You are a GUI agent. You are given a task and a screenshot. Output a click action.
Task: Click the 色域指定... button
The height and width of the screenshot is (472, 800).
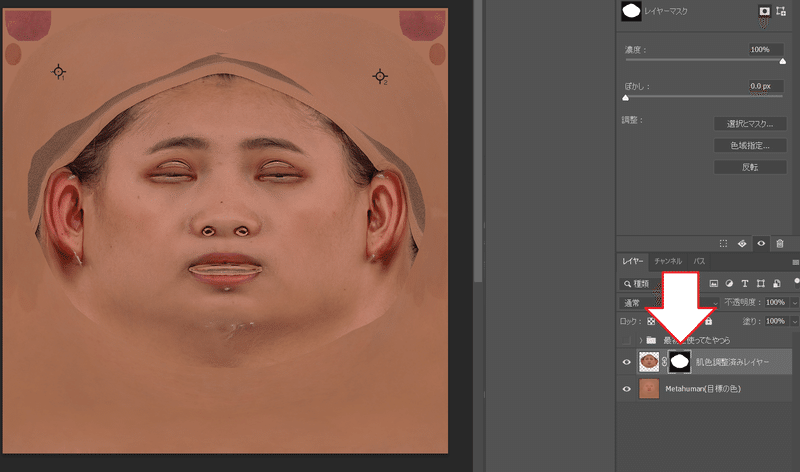coord(749,146)
